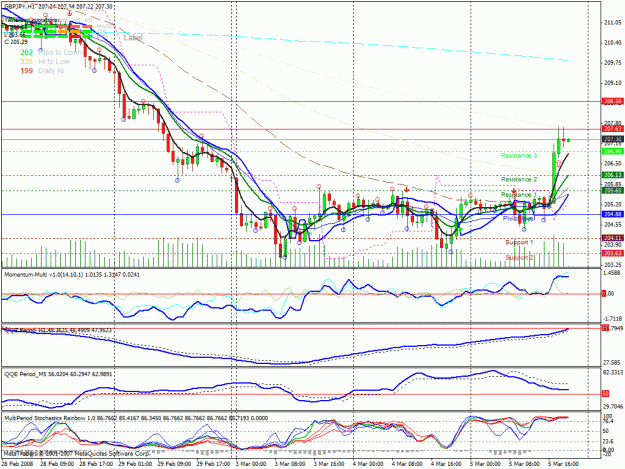The height and width of the screenshot is (469, 625).
Task: Click the '5 Mar 00:00' time label
Action: coord(485,464)
